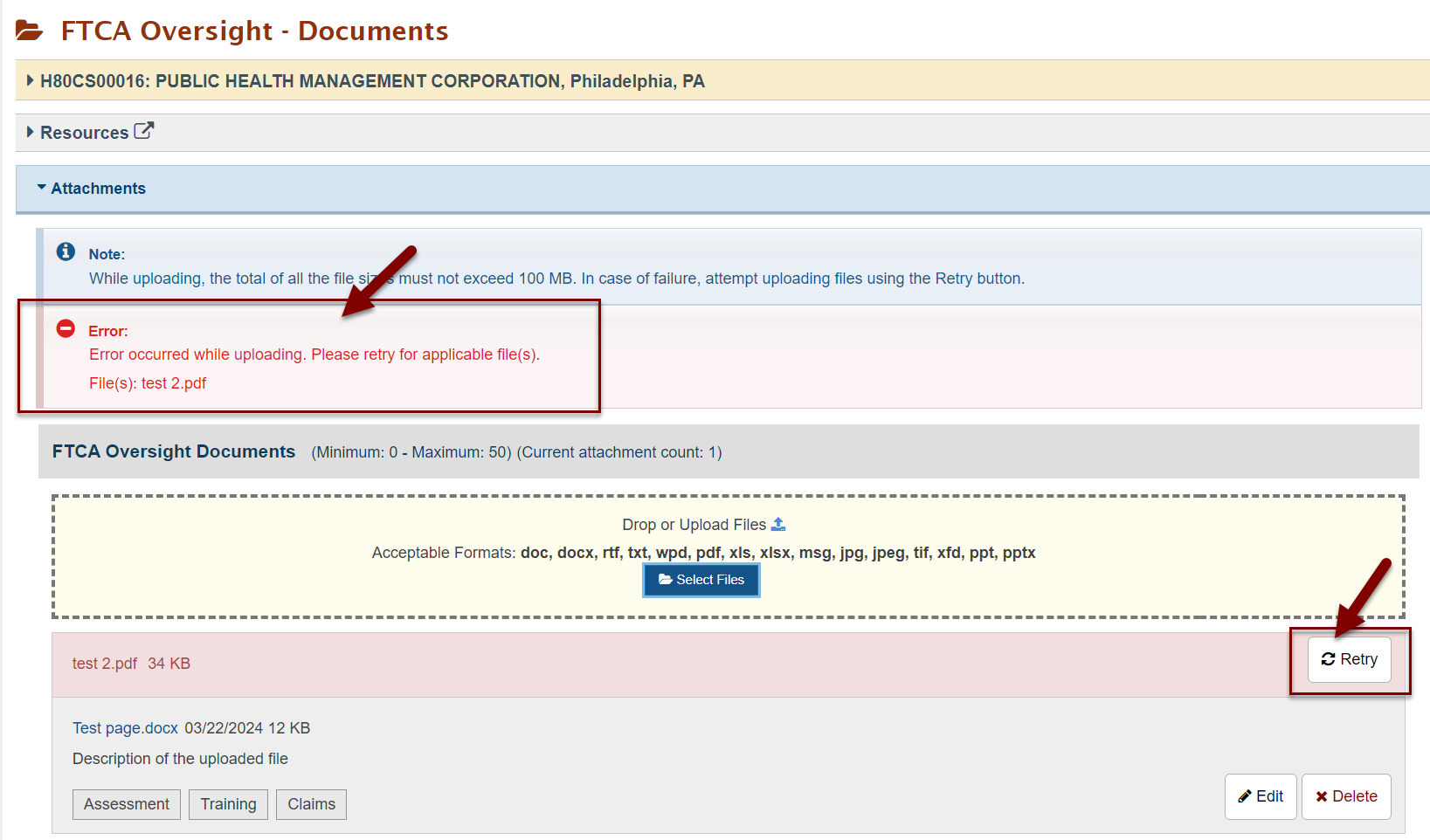Click the 'Current attachment count: 1' text
The height and width of the screenshot is (840, 1430).
click(x=619, y=452)
